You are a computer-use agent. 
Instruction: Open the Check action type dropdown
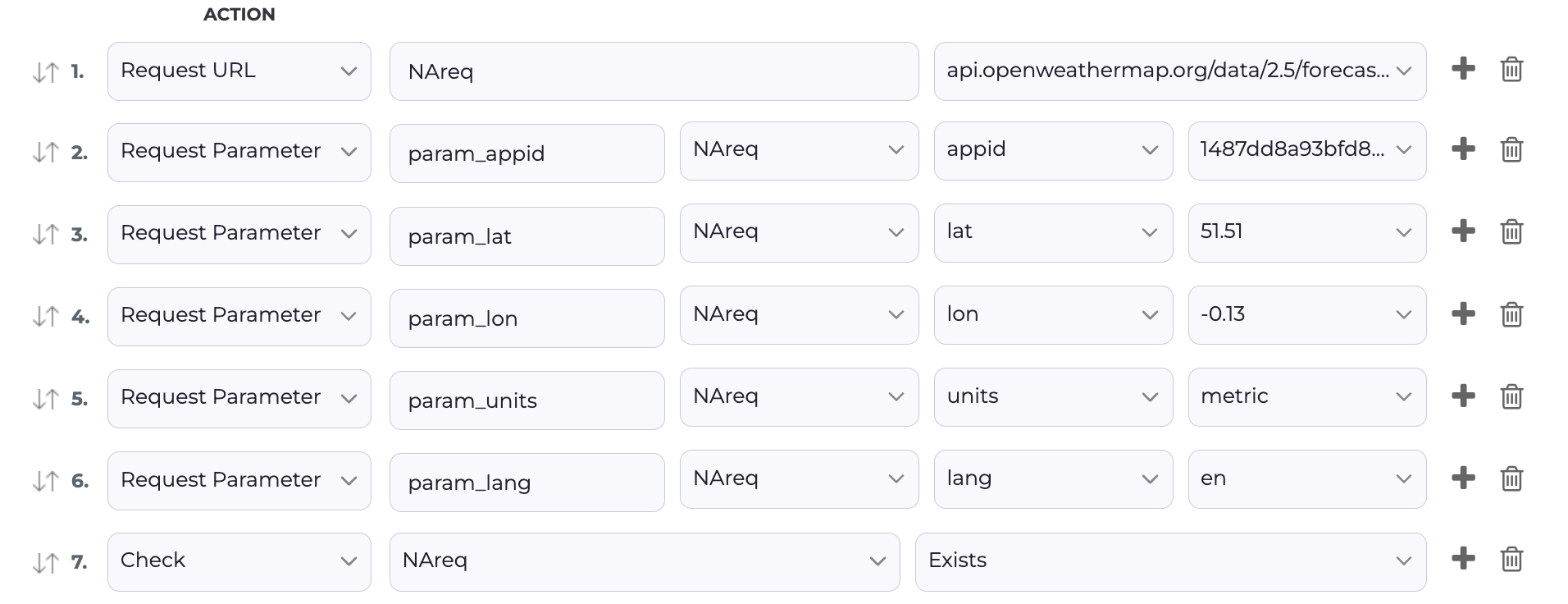(239, 561)
